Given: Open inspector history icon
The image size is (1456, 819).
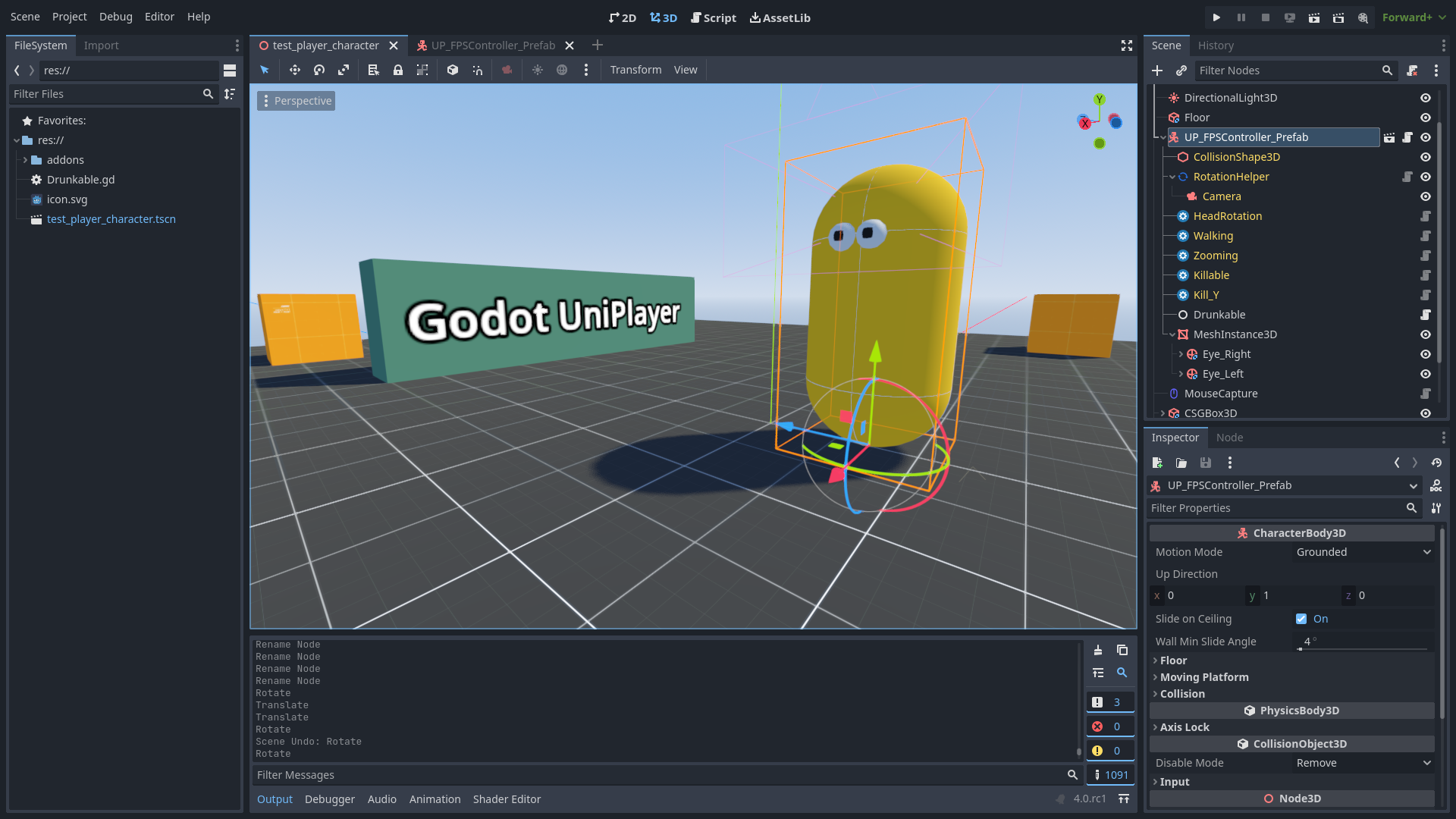Looking at the screenshot, I should 1436,463.
